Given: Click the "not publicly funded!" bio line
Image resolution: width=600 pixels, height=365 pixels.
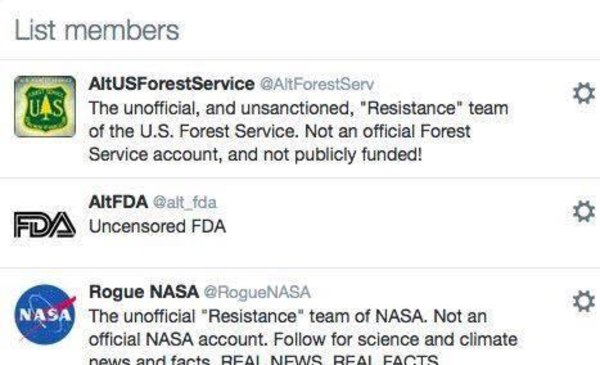Looking at the screenshot, I should [x=255, y=155].
